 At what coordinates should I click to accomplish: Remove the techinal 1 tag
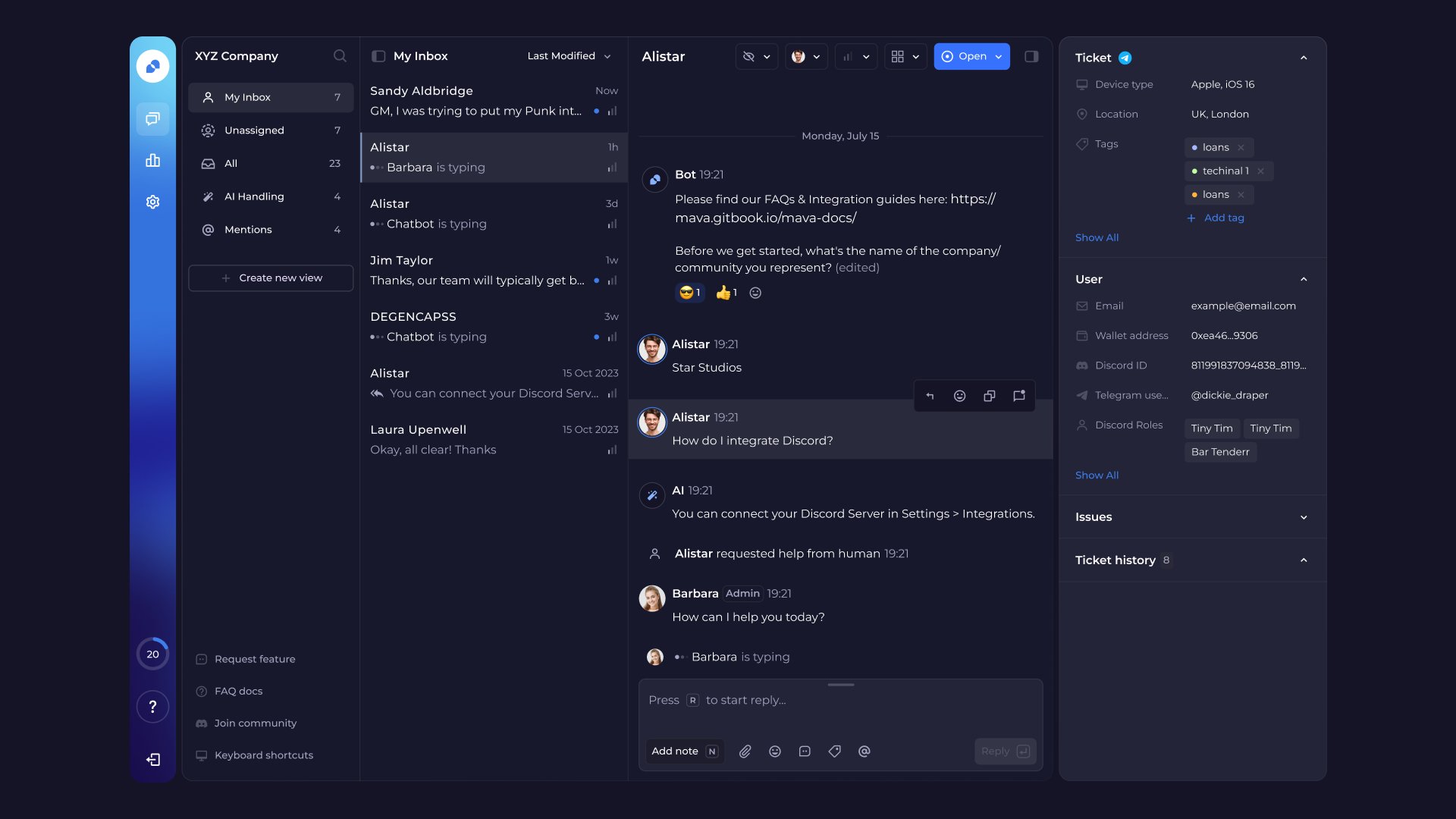tap(1260, 171)
